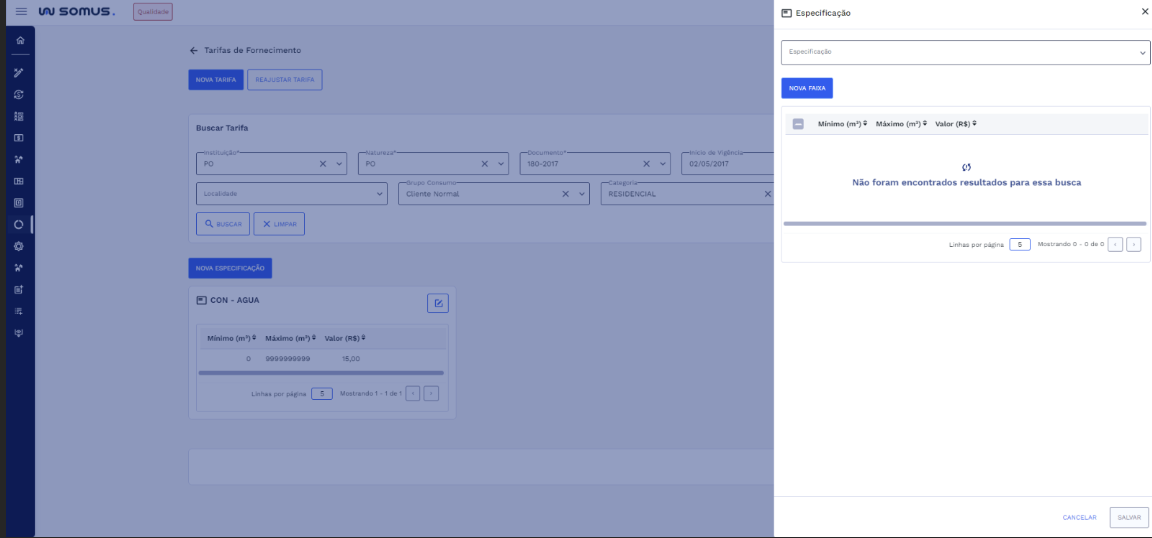Click the CANCELAR link in the panel footer
Viewport: 1152px width, 538px height.
point(1079,517)
